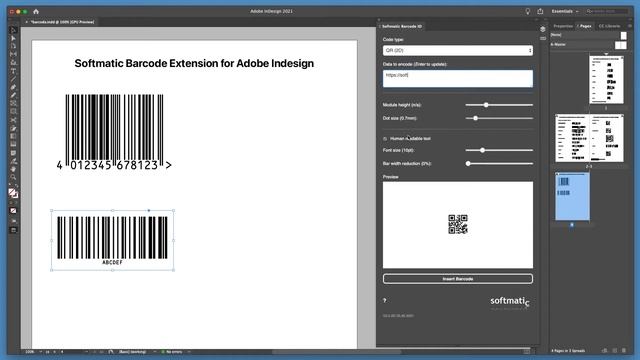Open the panel group options menu icon

coord(629,26)
